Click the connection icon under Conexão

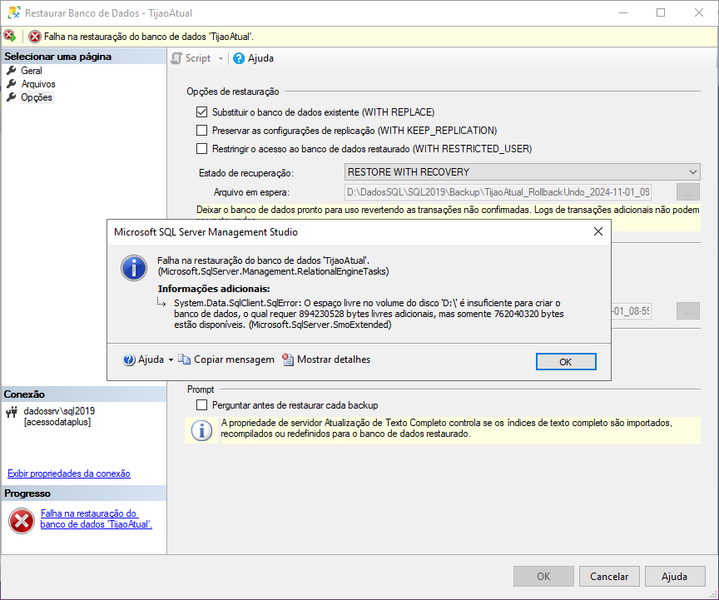11,411
